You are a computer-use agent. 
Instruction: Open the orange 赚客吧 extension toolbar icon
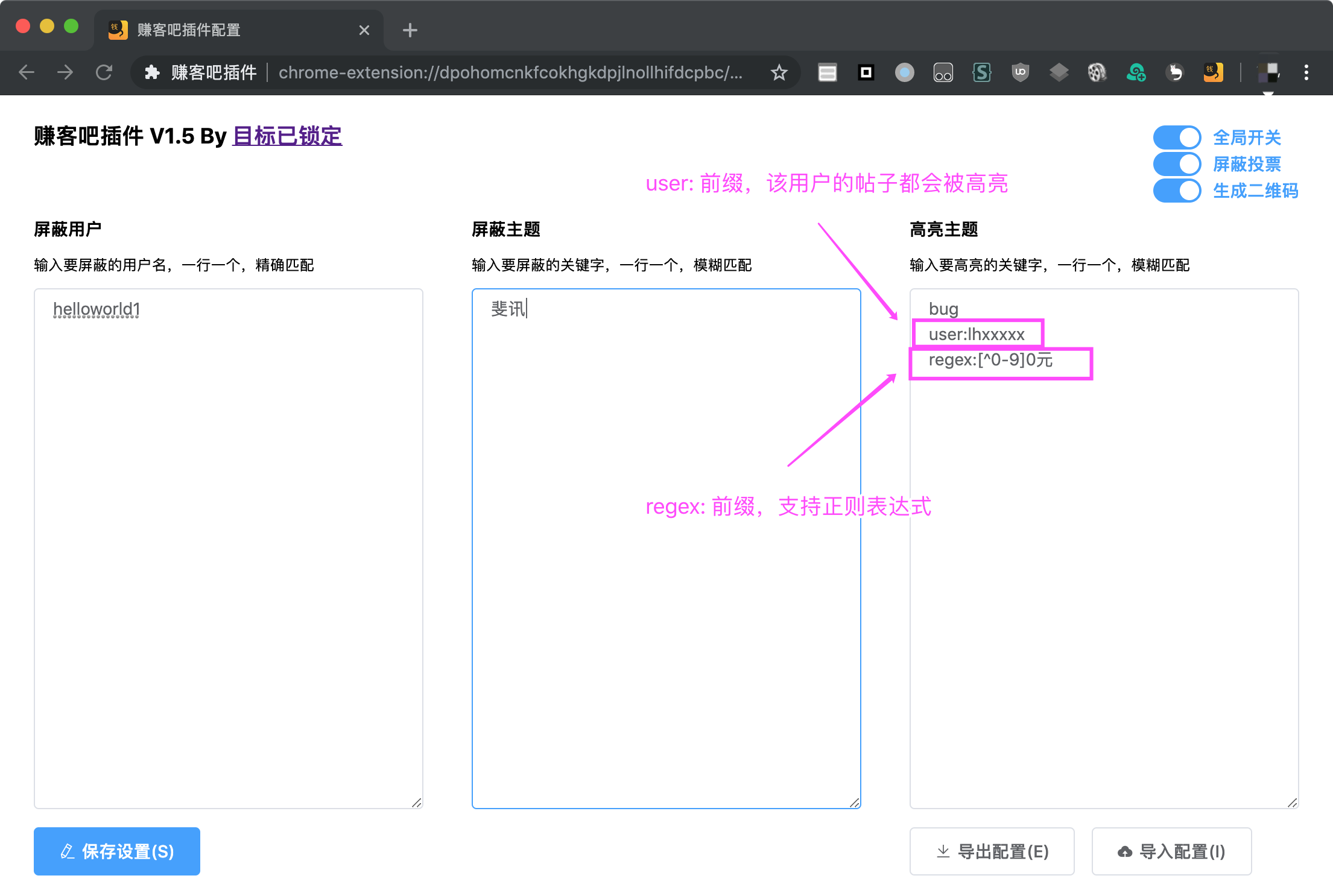point(1213,72)
